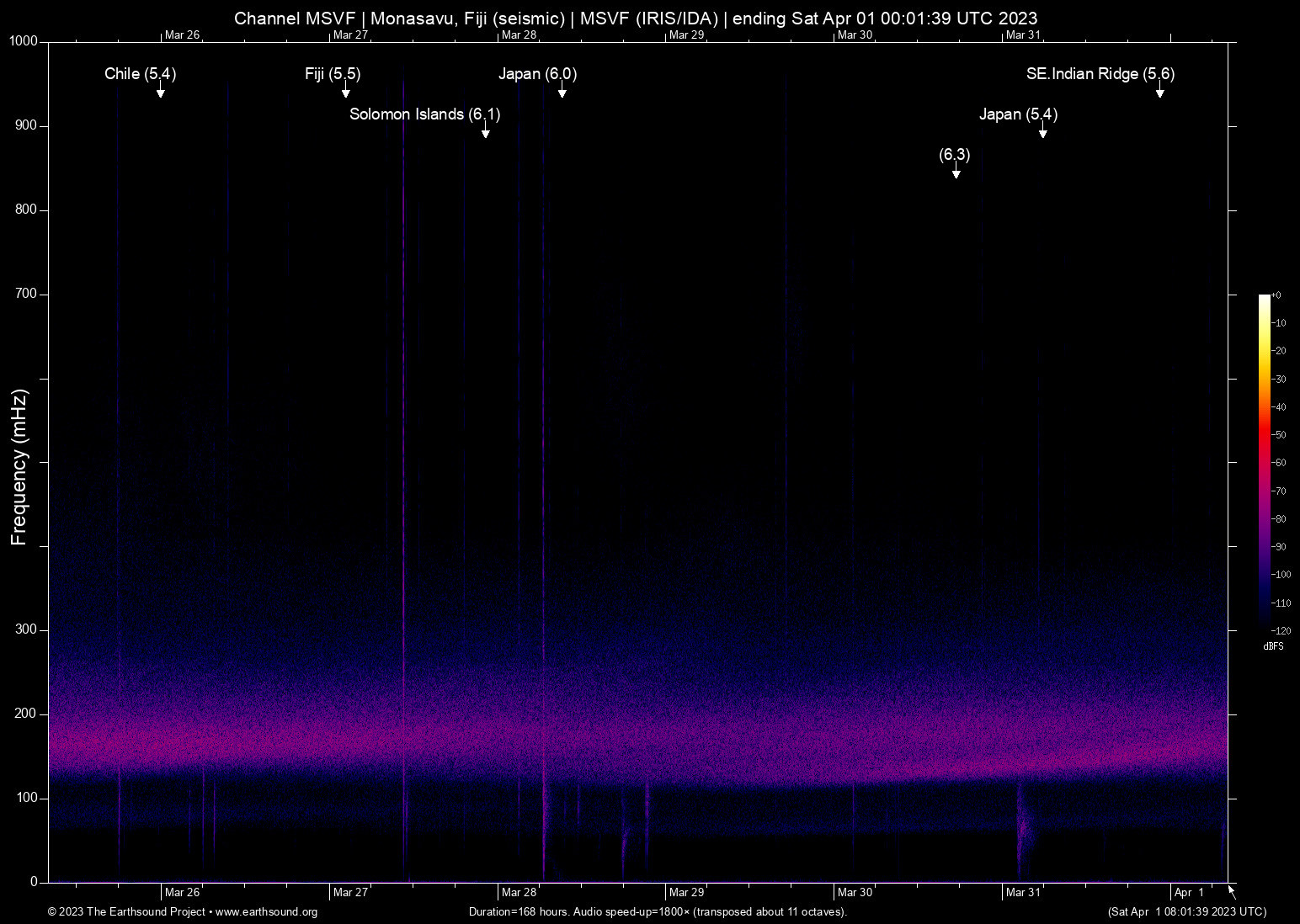Viewport: 1300px width, 924px height.
Task: Click the Fiji (5.5) earthquake label
Action: [333, 74]
